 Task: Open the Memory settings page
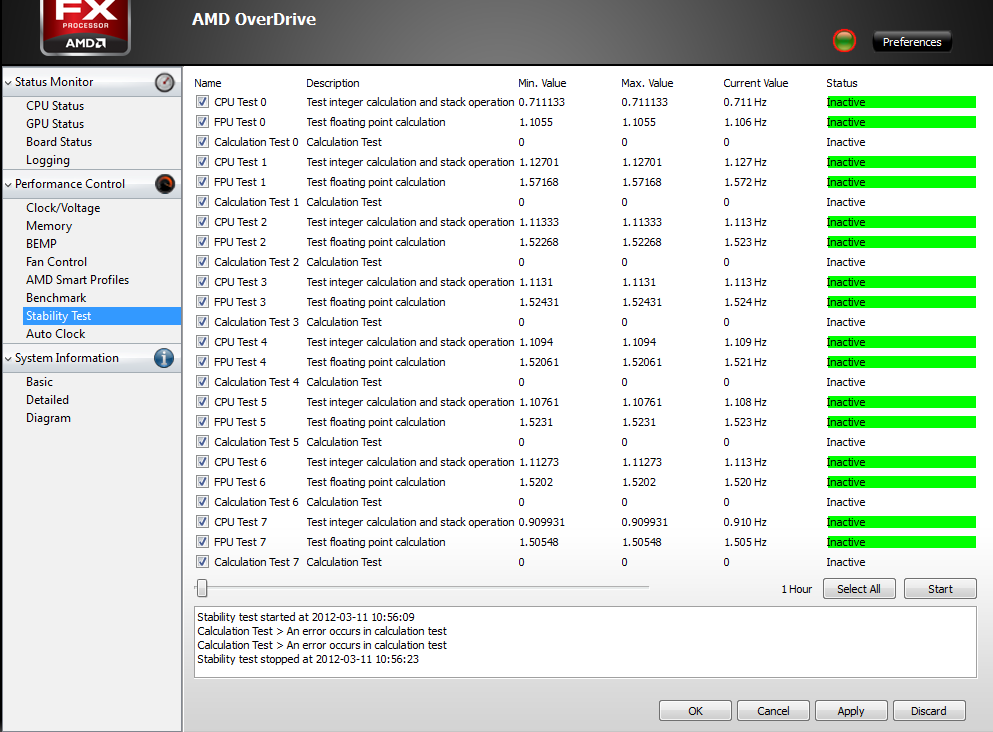click(x=49, y=226)
